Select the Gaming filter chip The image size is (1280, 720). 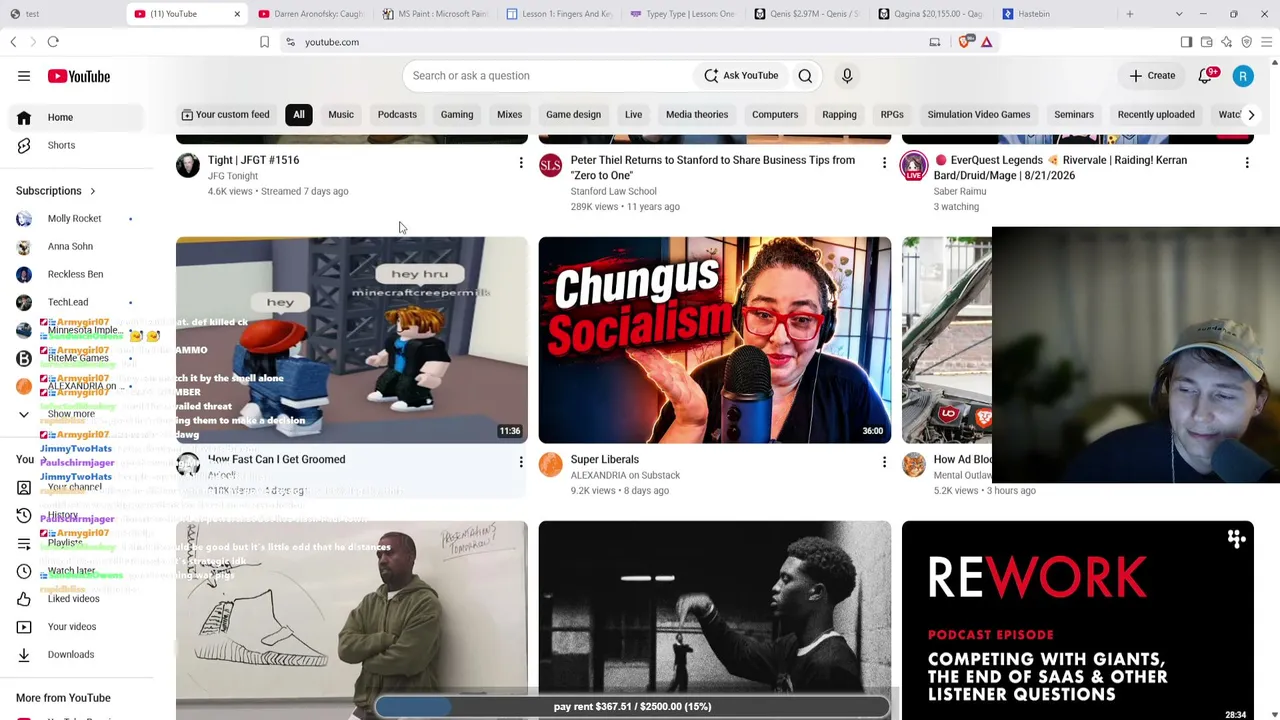tap(457, 115)
